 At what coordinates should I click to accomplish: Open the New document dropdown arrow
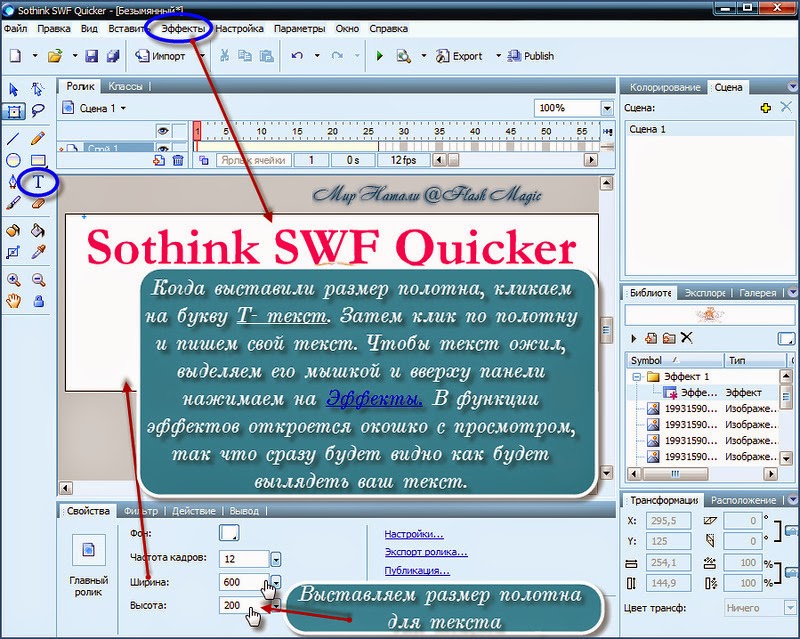(x=35, y=56)
